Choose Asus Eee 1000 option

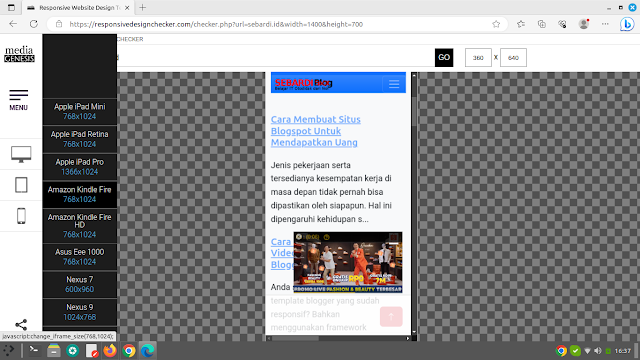[80, 257]
